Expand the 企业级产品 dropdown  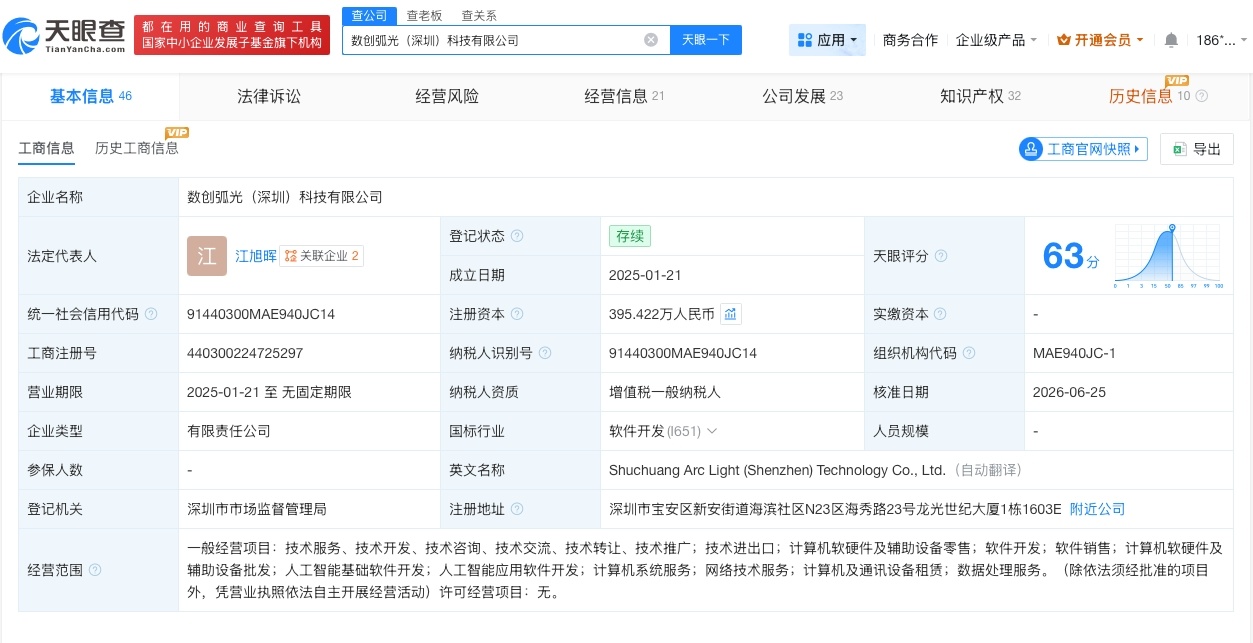1033,41
